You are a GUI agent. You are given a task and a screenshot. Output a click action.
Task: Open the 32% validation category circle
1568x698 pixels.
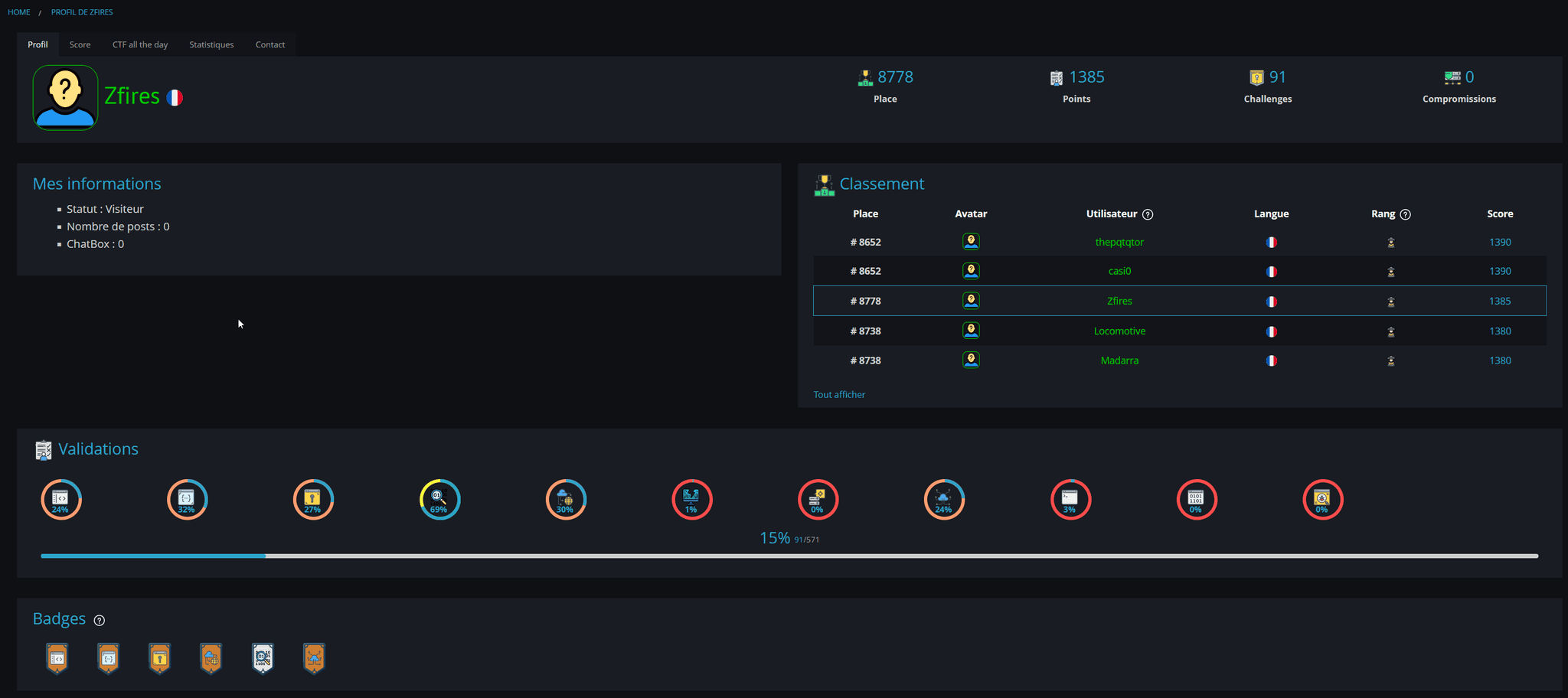(x=187, y=500)
